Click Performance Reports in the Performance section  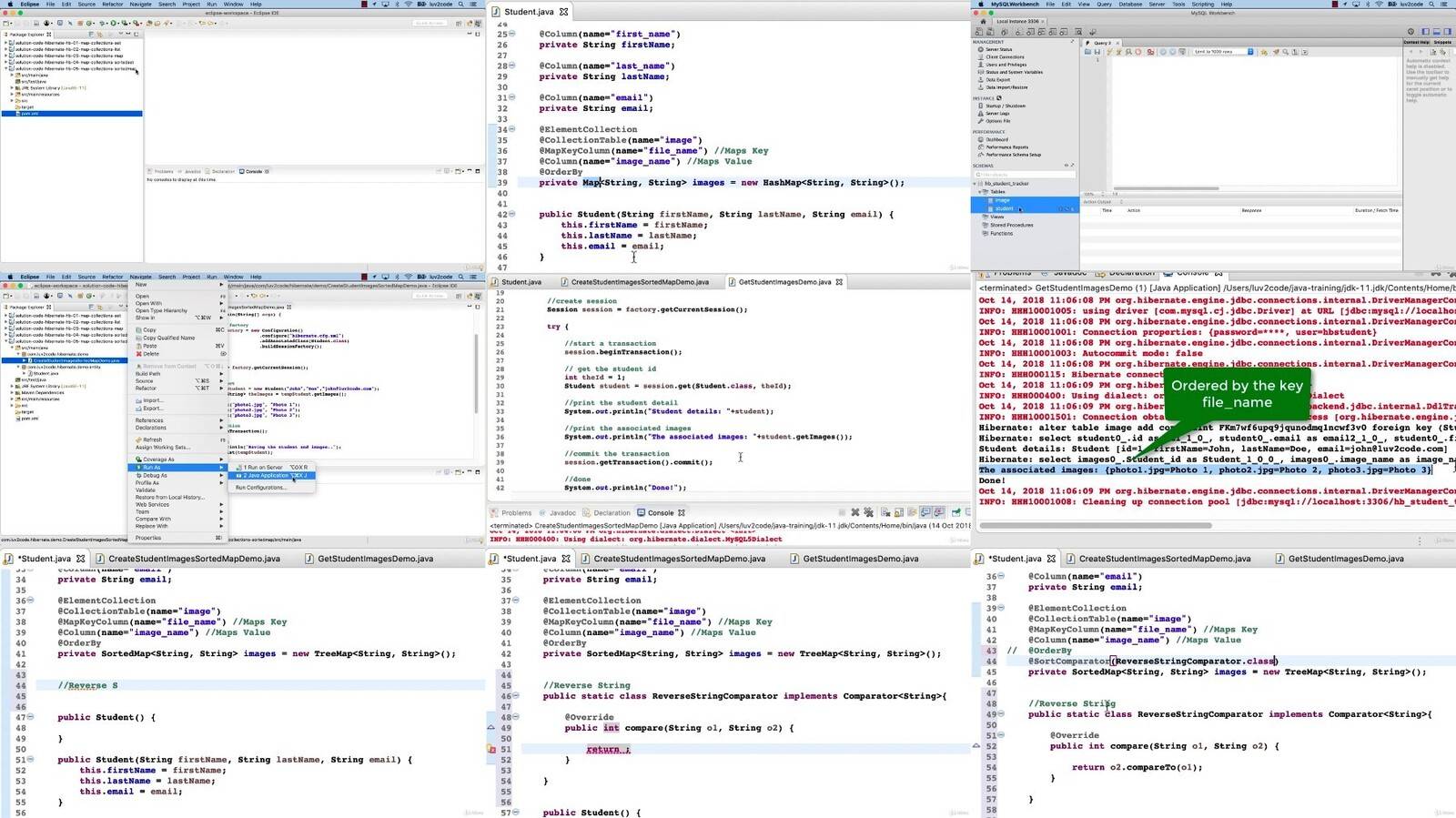(x=1006, y=147)
